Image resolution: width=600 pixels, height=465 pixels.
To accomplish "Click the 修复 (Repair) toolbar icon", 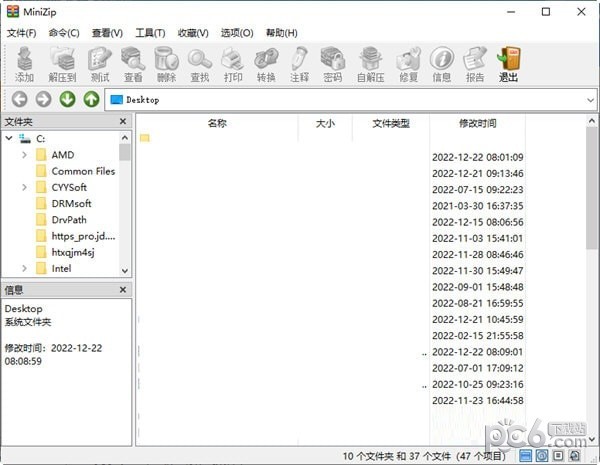I will click(x=408, y=64).
